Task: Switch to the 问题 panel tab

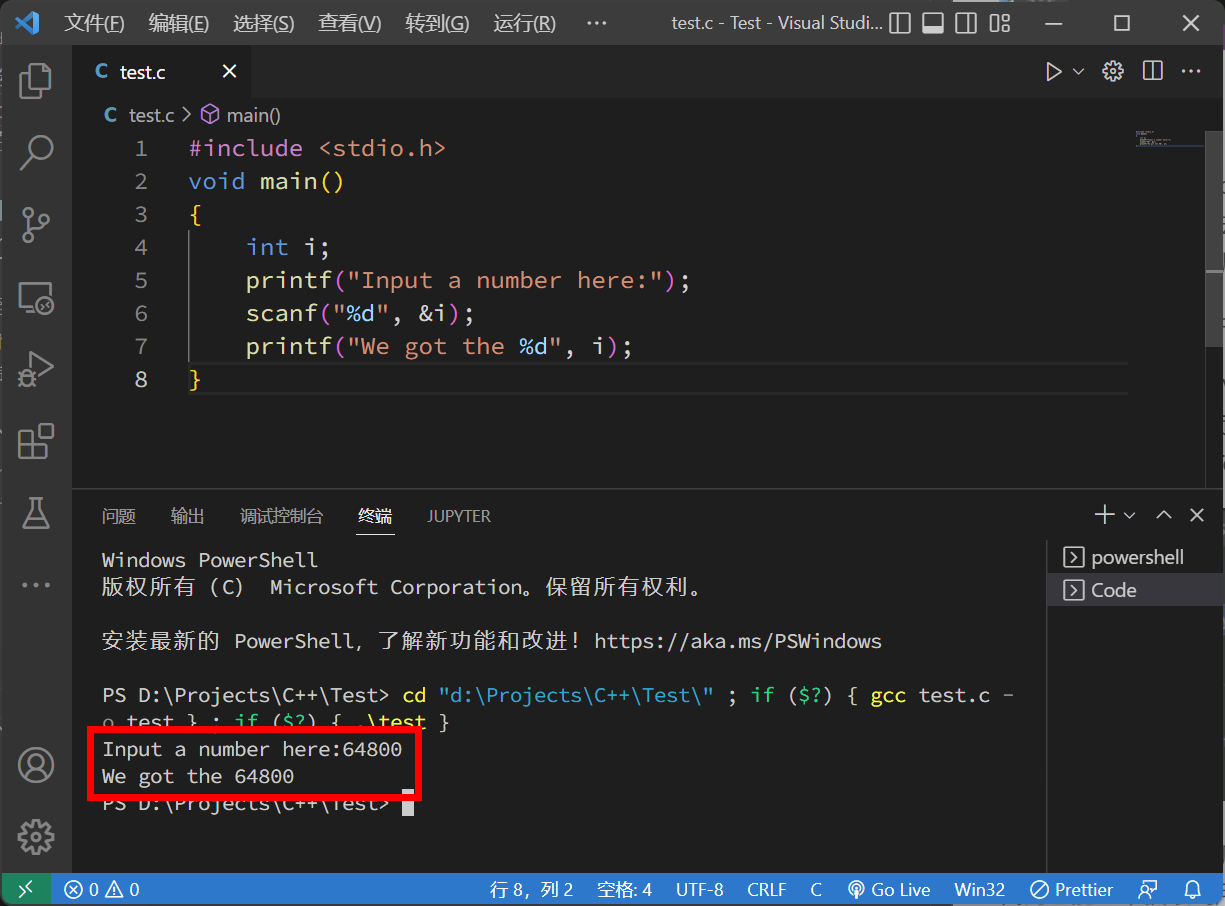Action: point(119,516)
